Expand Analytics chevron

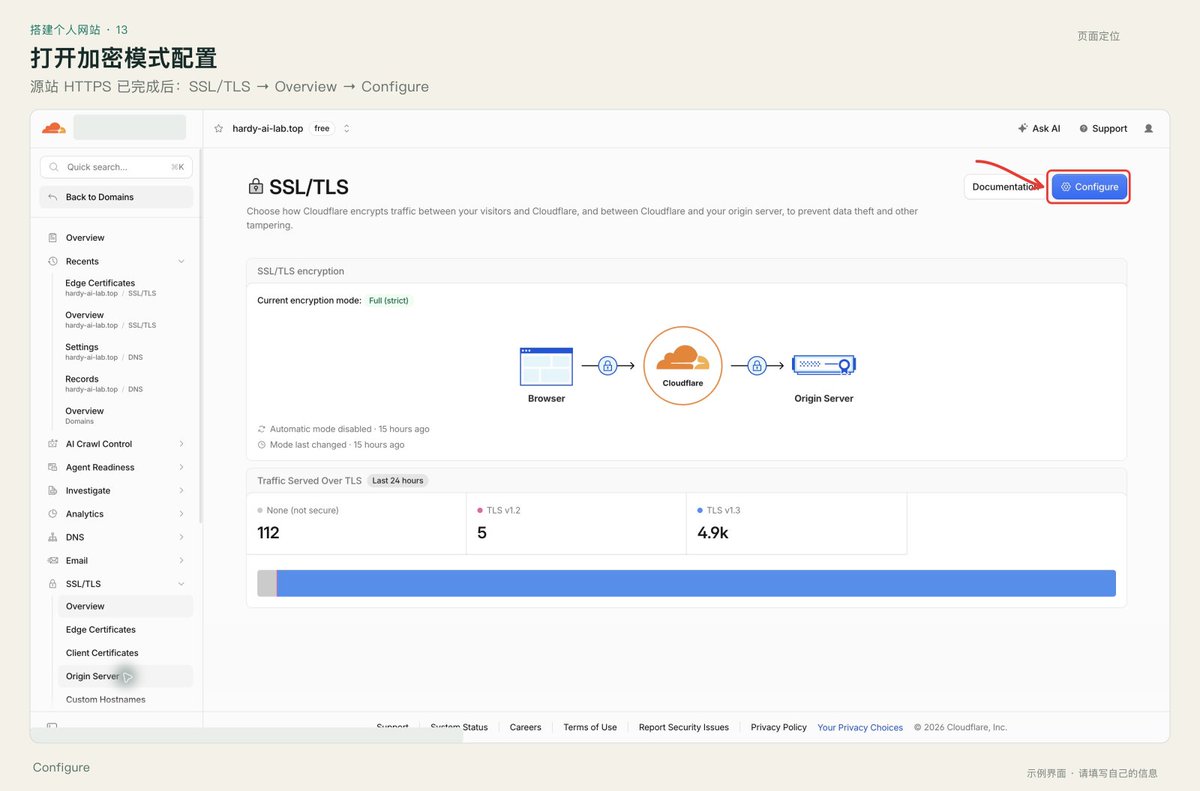[x=181, y=514]
